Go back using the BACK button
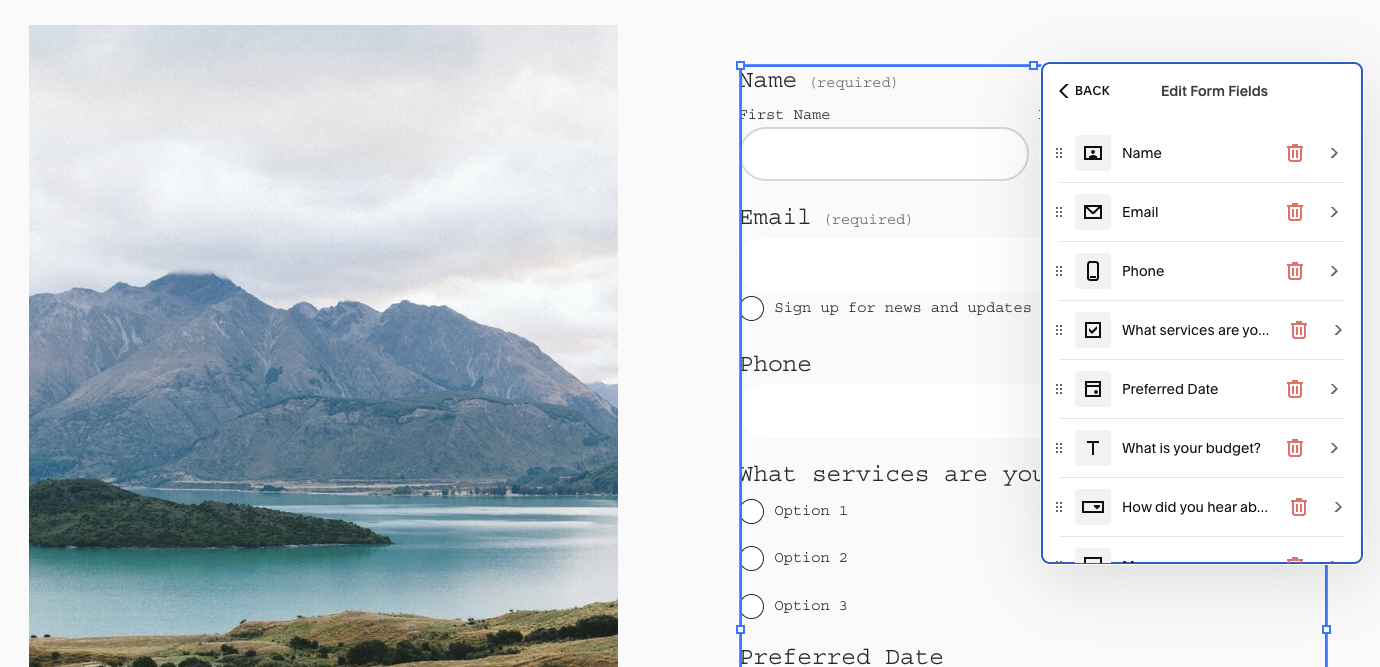 [1084, 91]
